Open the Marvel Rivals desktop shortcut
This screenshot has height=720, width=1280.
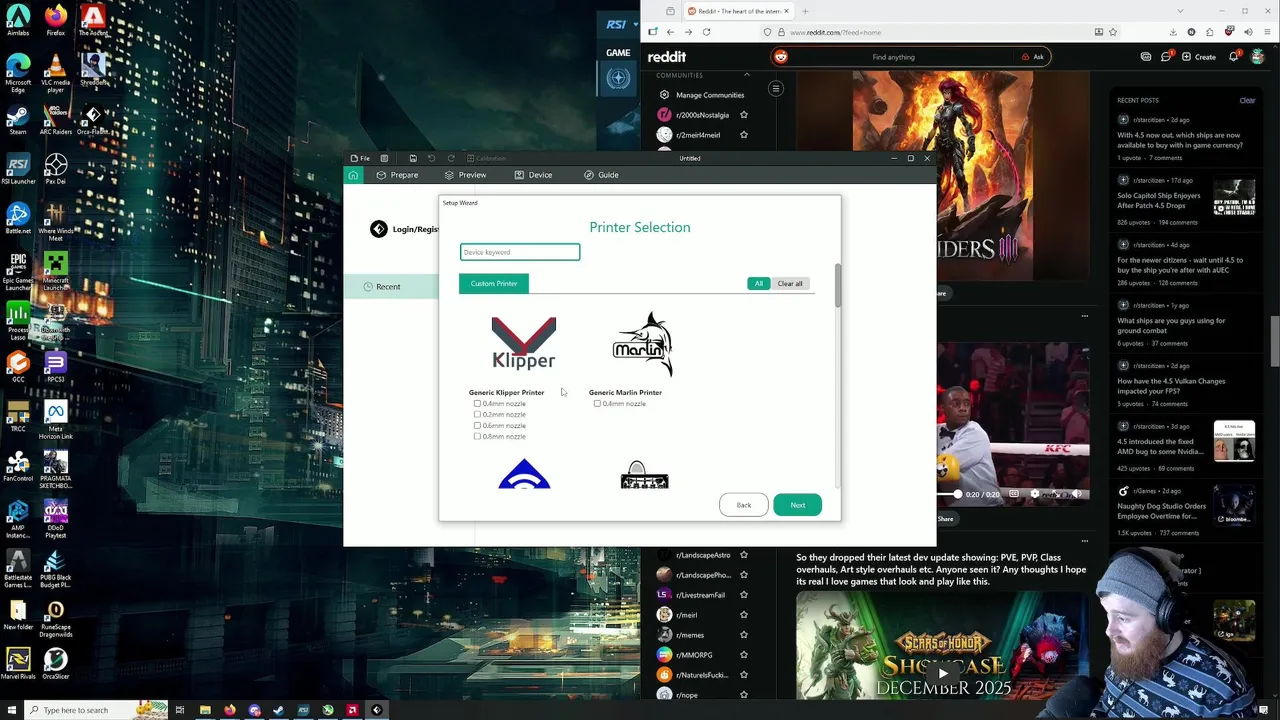(18, 663)
